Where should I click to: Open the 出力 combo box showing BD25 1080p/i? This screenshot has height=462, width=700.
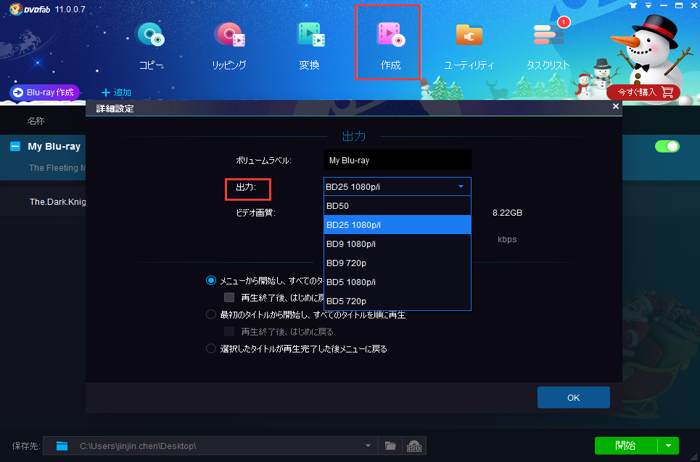(x=397, y=187)
